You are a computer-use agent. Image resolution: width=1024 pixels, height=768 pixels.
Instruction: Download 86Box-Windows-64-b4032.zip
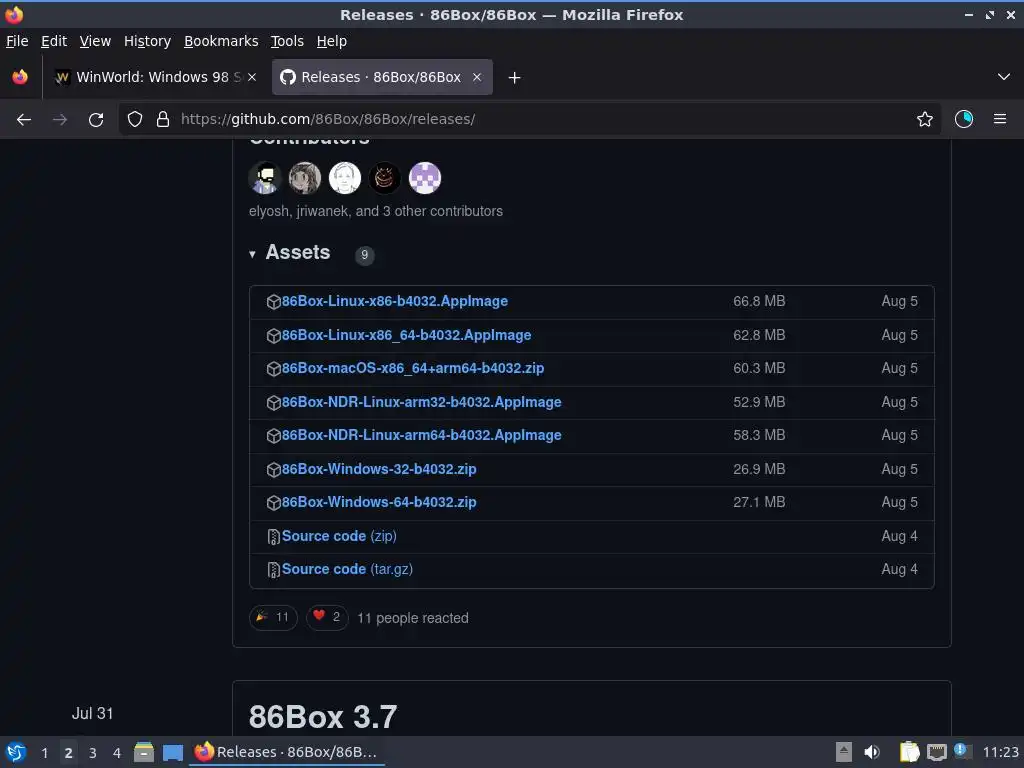[x=379, y=502]
